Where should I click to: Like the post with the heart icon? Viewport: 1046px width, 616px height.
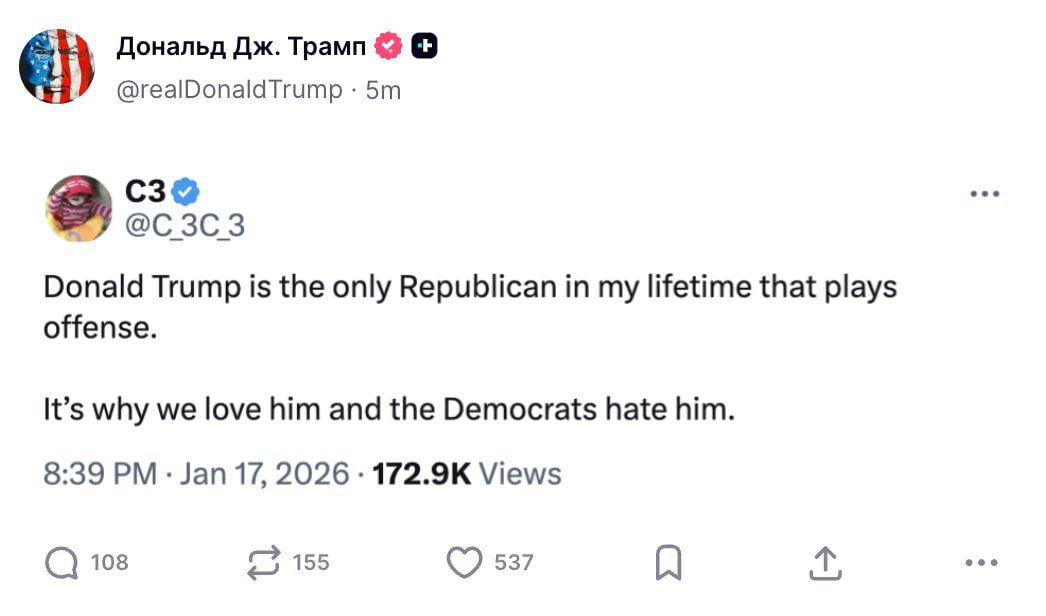coord(463,563)
